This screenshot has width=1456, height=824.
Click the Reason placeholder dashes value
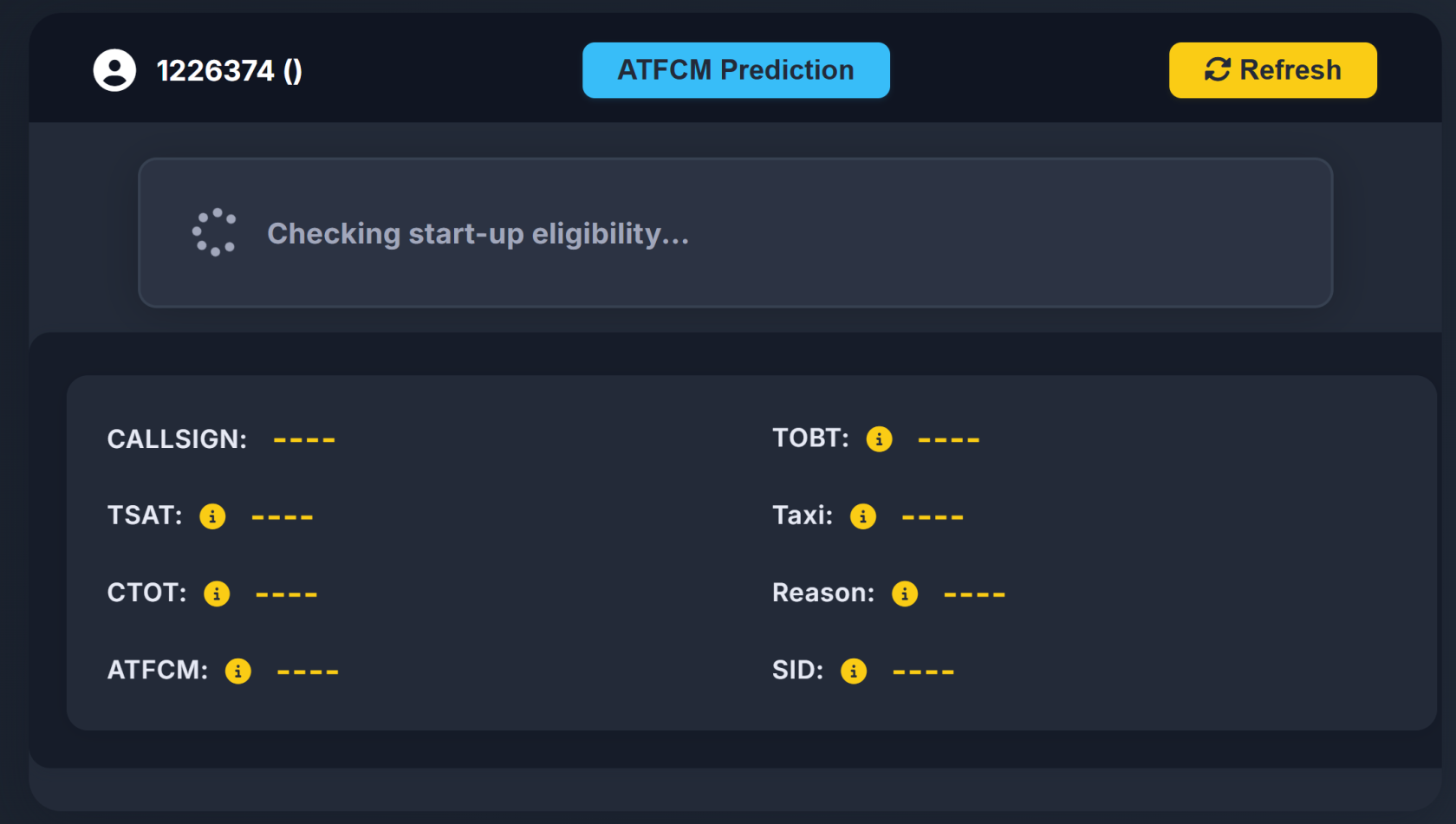[974, 594]
